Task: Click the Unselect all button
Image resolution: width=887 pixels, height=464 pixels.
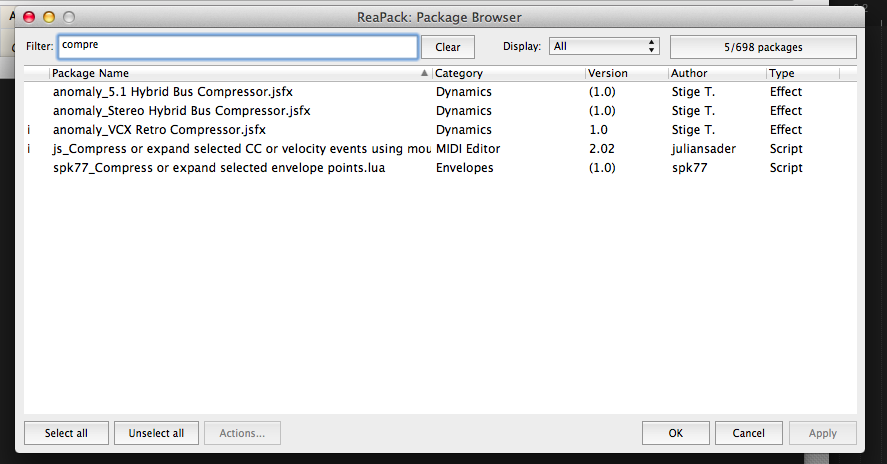Action: pos(156,433)
